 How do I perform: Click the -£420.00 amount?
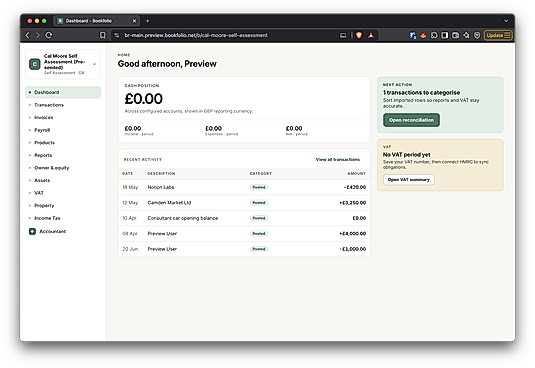pyautogui.click(x=355, y=187)
